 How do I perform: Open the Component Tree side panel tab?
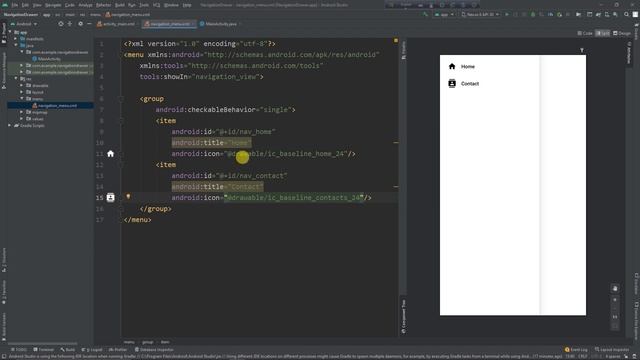pyautogui.click(x=404, y=317)
